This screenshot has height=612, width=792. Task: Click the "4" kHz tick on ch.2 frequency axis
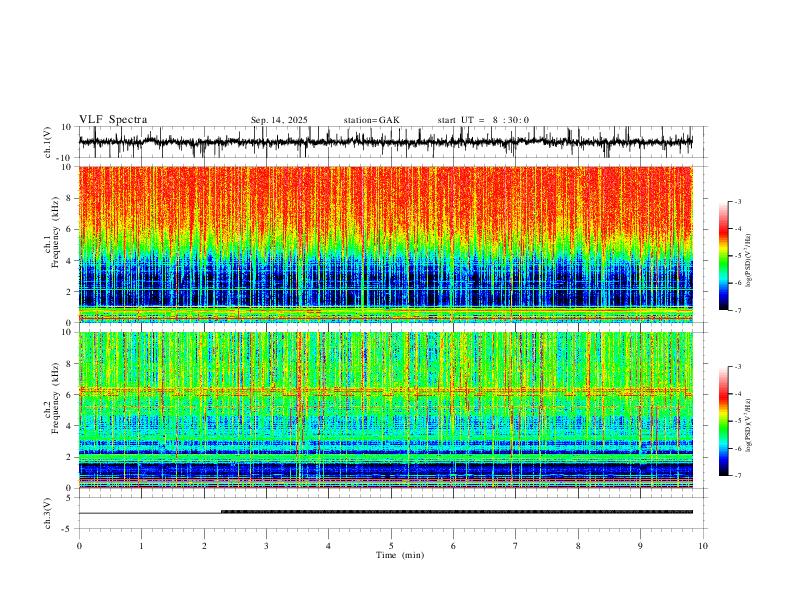[x=69, y=426]
